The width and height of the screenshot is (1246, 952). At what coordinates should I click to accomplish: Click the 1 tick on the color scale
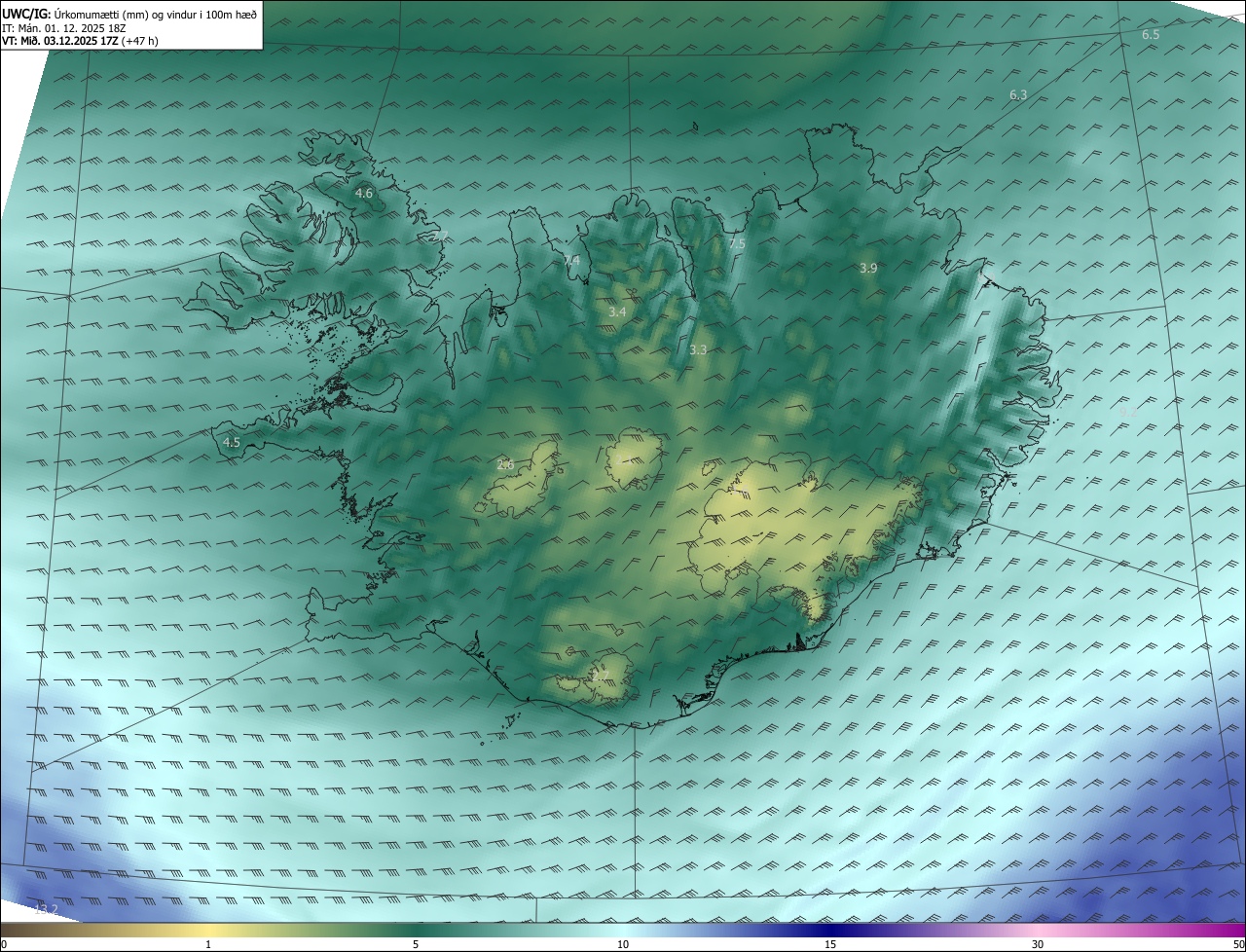point(208,944)
